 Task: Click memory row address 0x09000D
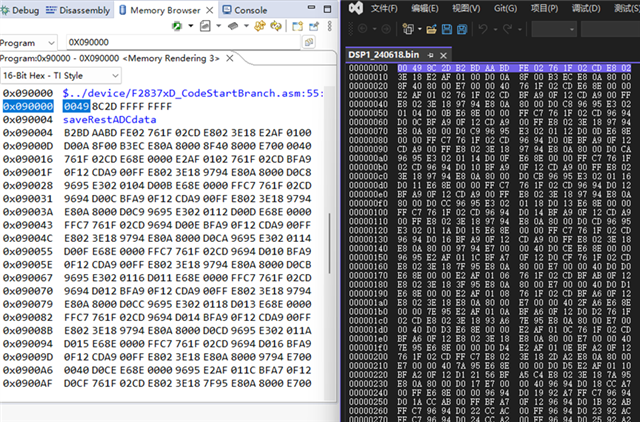(28, 146)
